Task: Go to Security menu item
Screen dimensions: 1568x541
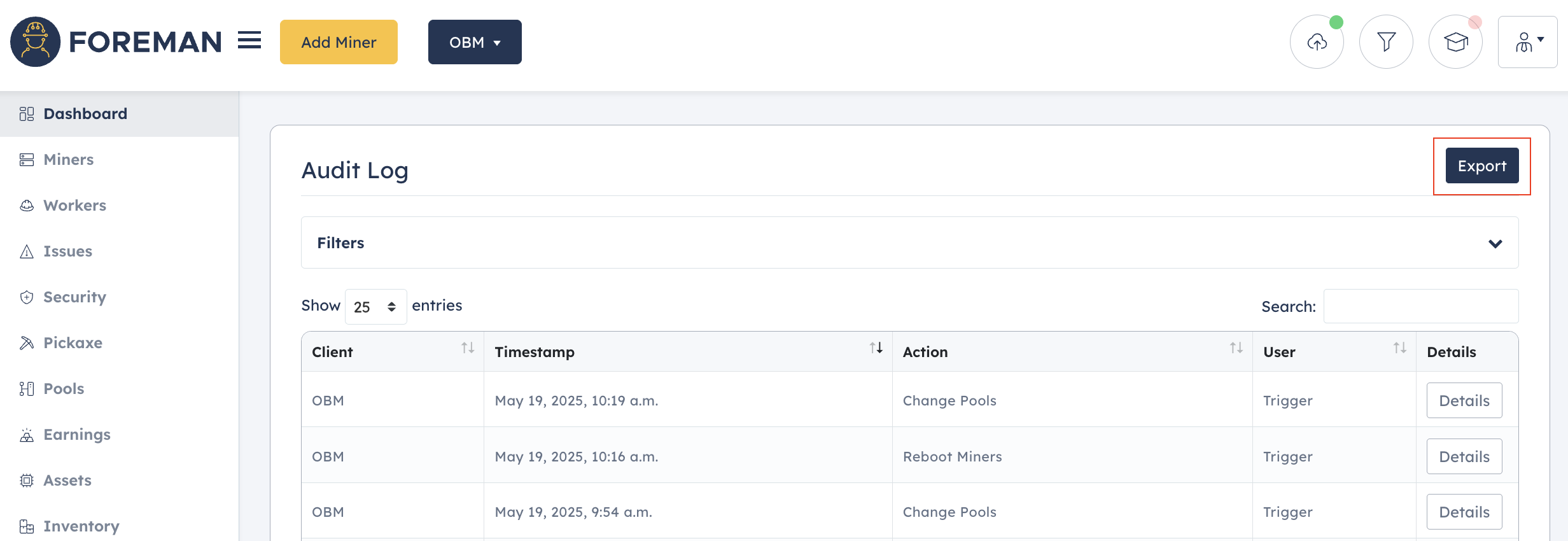Action: click(x=120, y=297)
